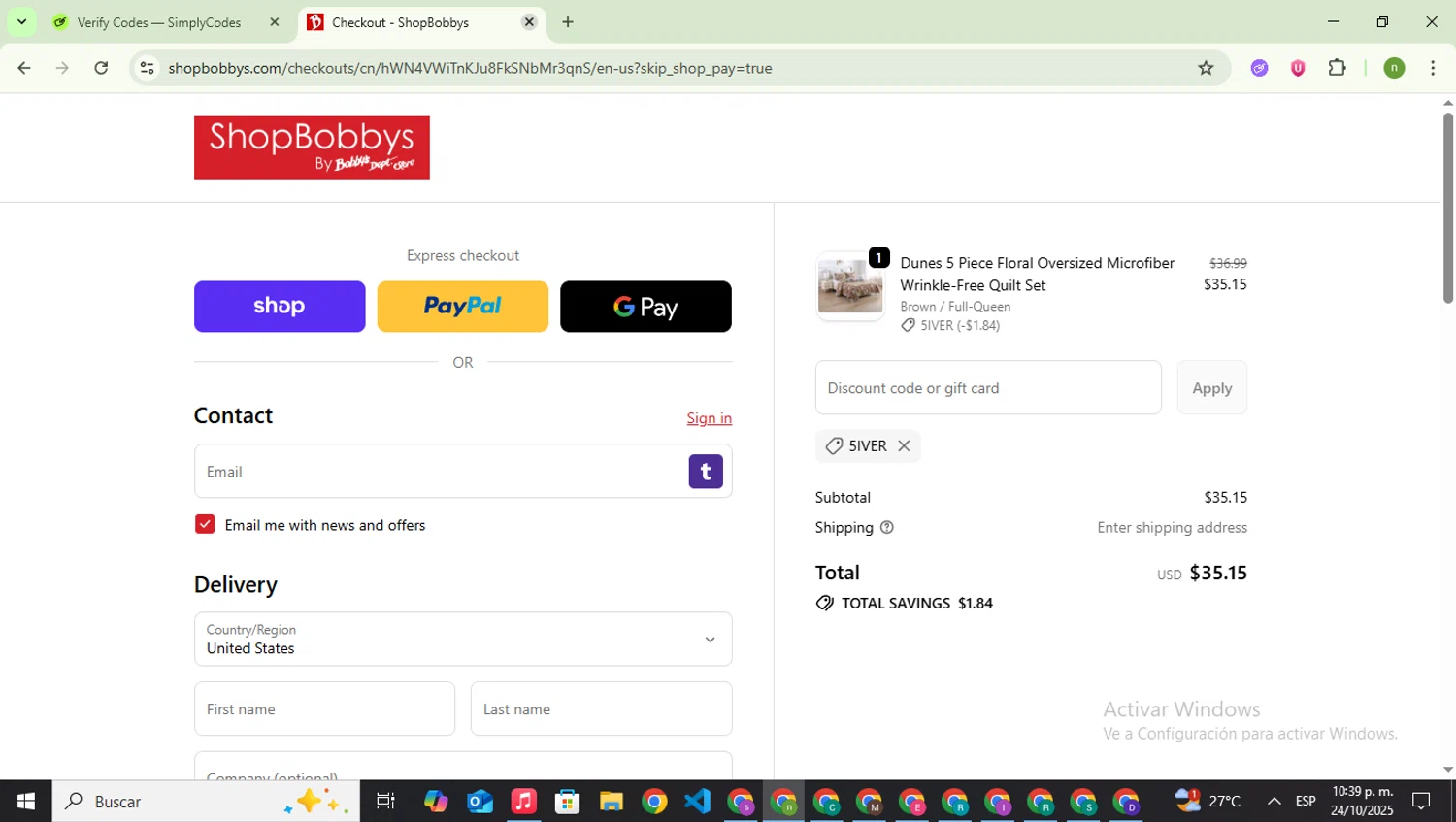Reload the checkout page
1456x822 pixels.
click(x=101, y=68)
